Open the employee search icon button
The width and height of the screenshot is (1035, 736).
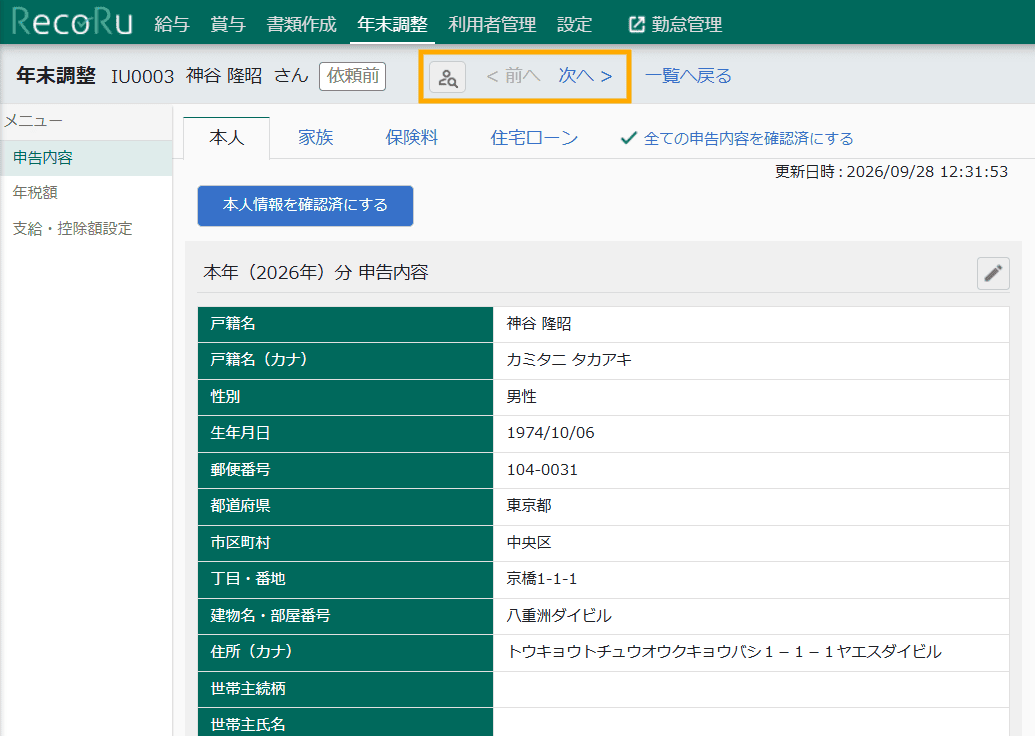[448, 77]
